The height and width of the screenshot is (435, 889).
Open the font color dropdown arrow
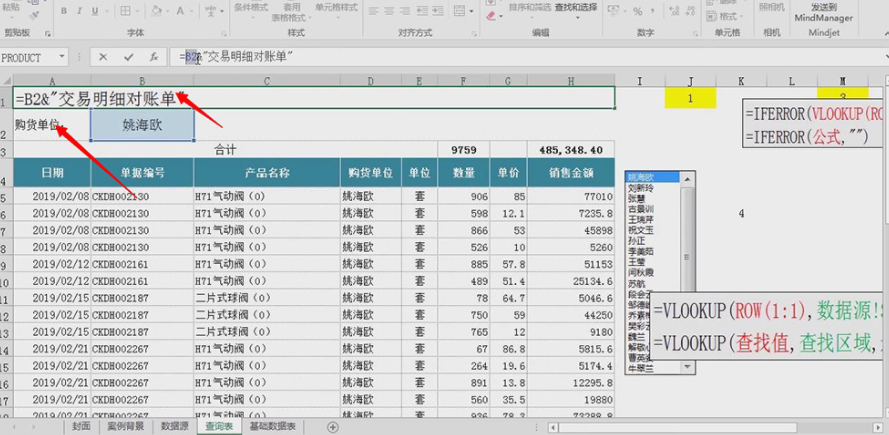tap(193, 11)
